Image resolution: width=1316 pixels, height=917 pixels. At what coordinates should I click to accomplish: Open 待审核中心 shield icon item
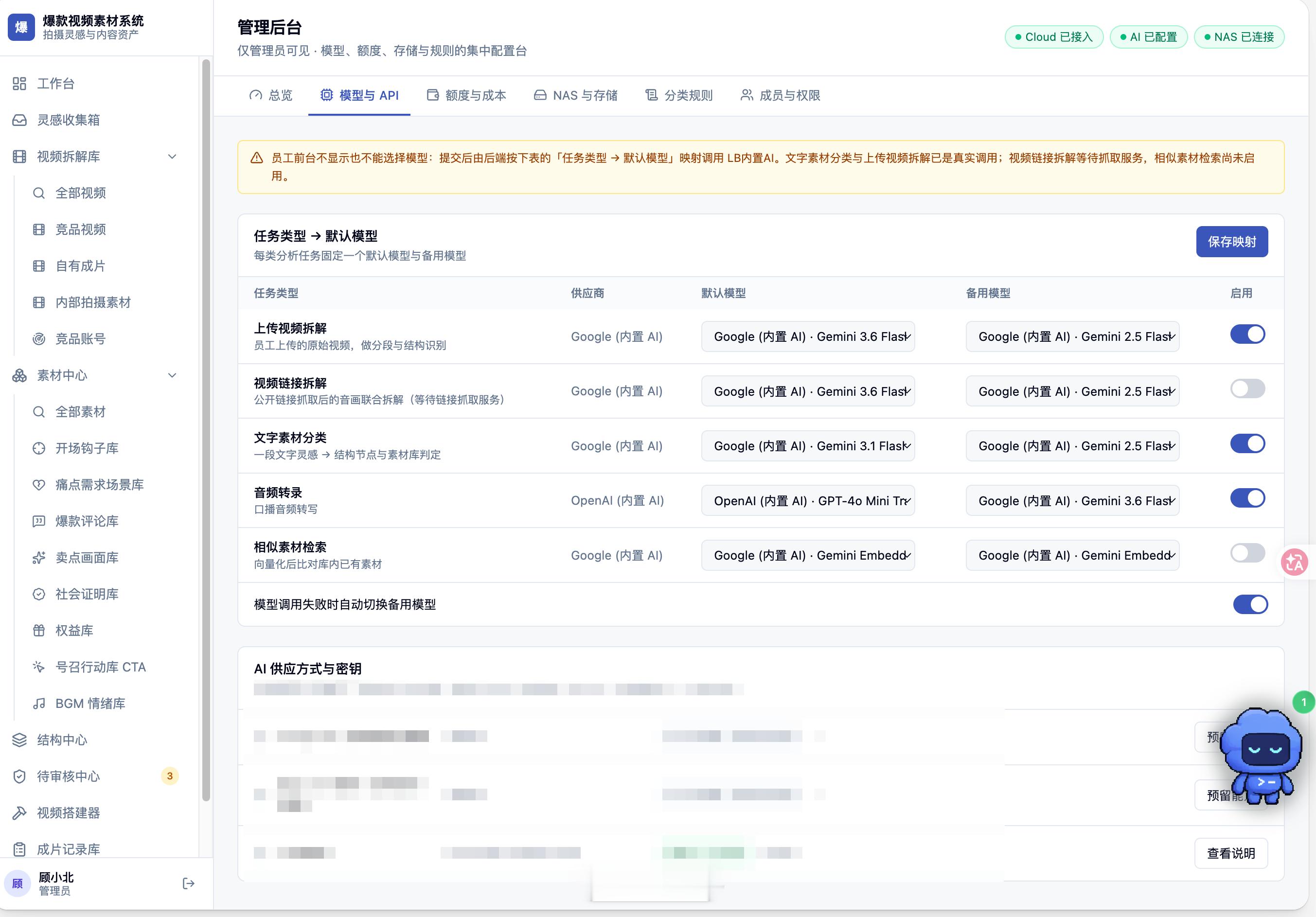pos(19,776)
